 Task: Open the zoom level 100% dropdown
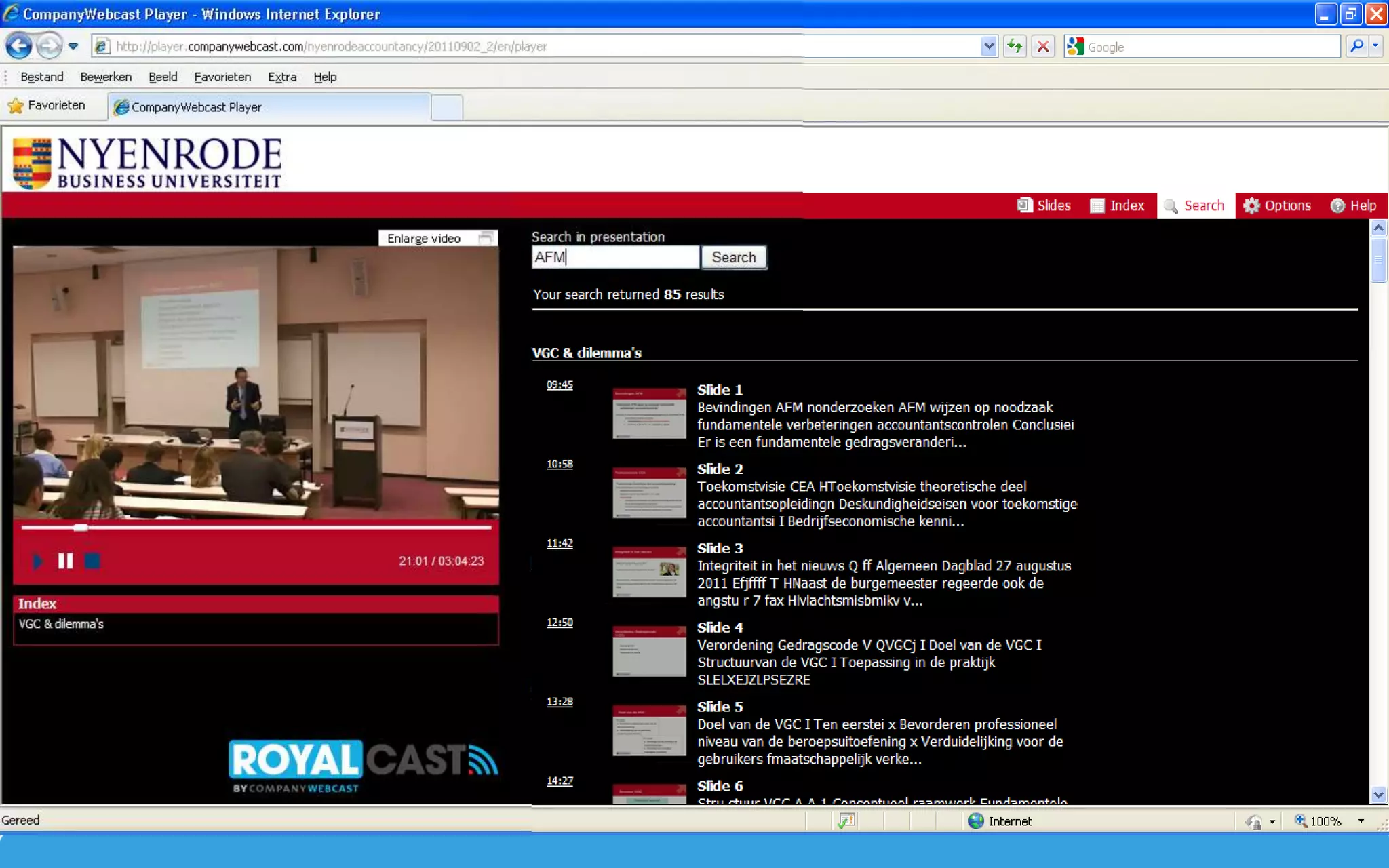click(x=1361, y=821)
